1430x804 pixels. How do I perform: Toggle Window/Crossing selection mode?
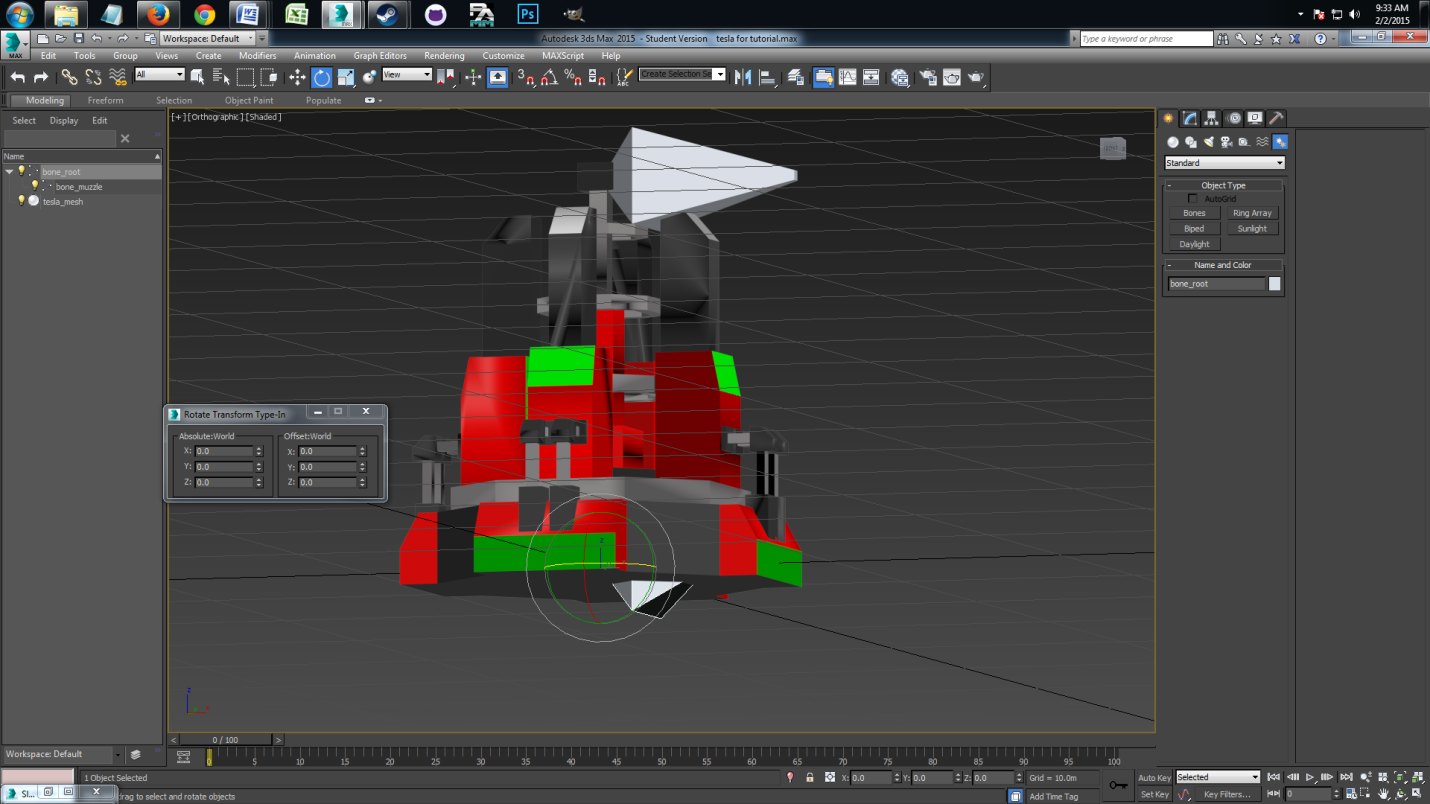[x=269, y=77]
